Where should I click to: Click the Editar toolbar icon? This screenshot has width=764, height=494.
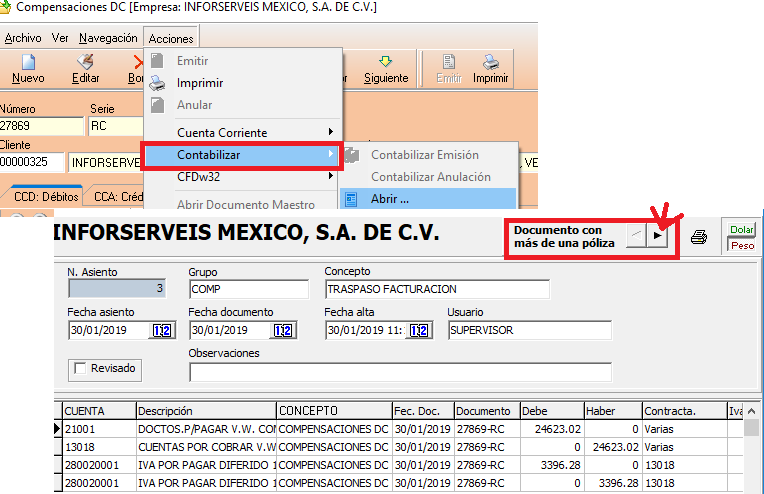point(85,62)
